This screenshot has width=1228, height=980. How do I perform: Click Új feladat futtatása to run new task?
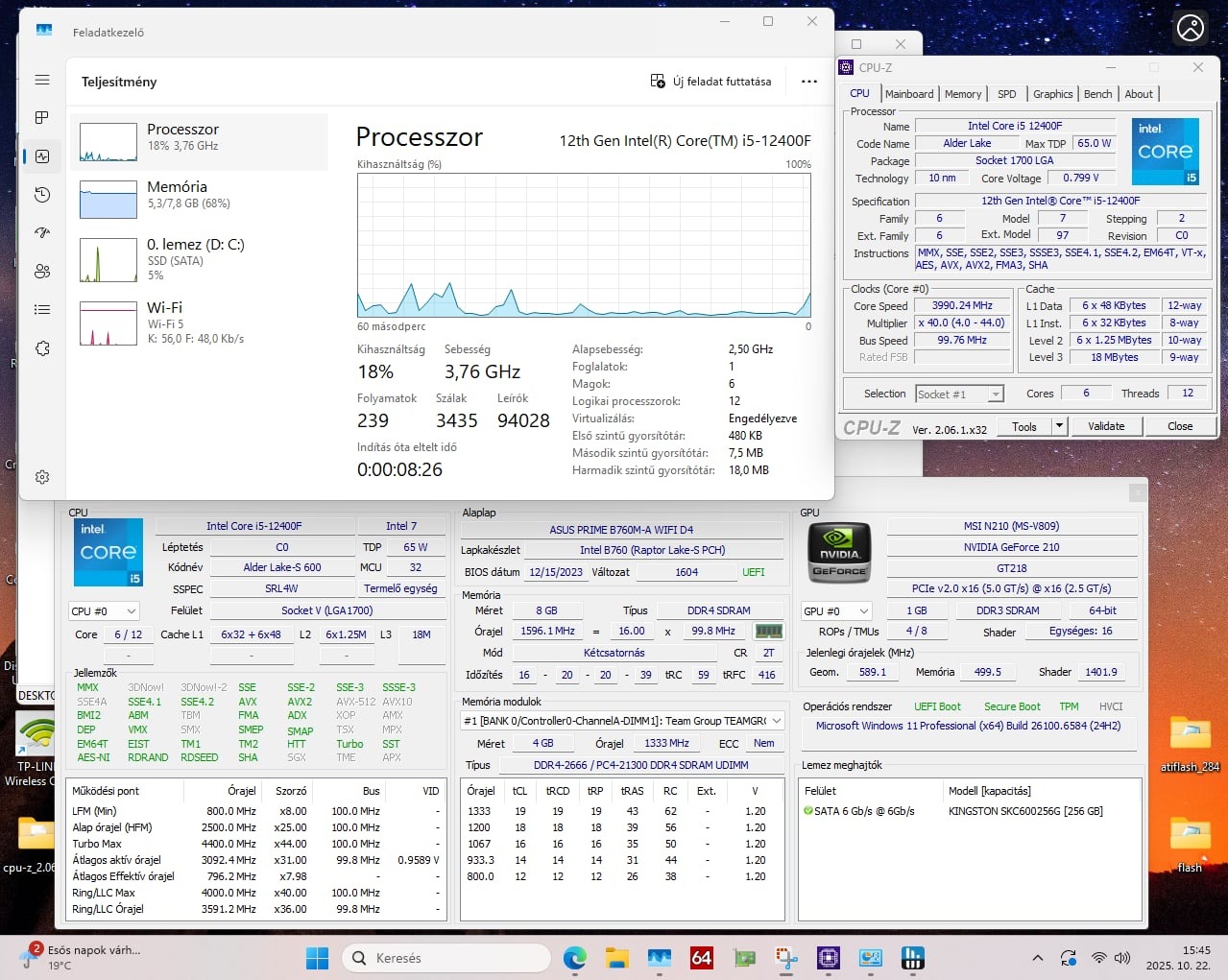click(710, 82)
